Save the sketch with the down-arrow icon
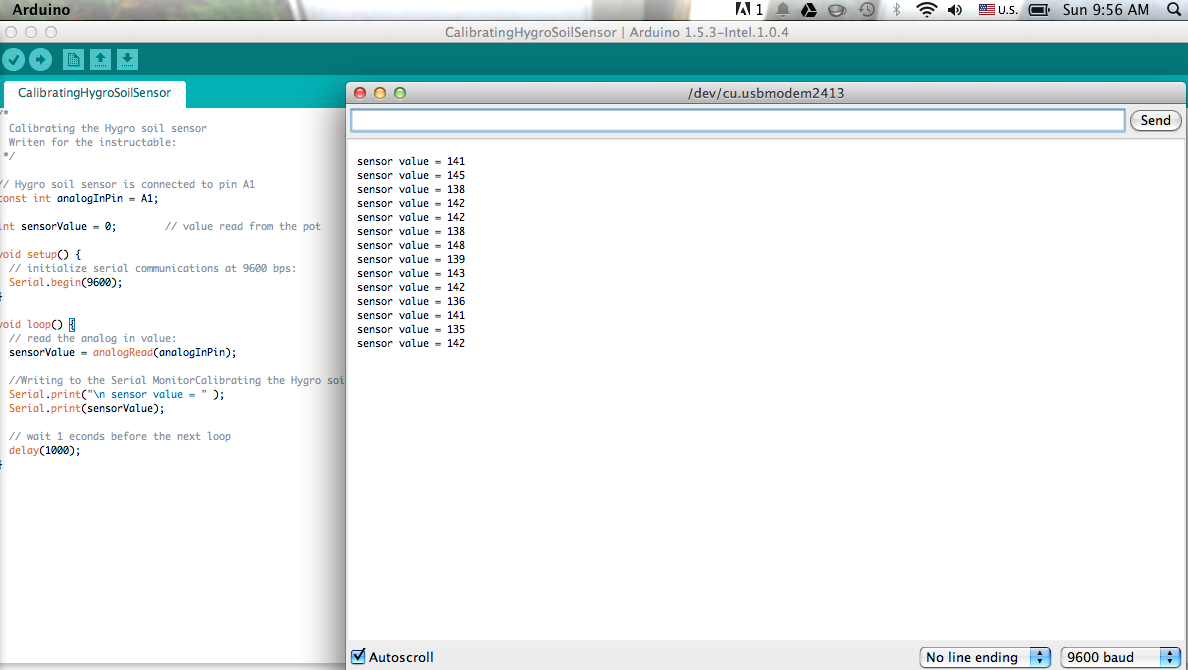 coord(127,59)
